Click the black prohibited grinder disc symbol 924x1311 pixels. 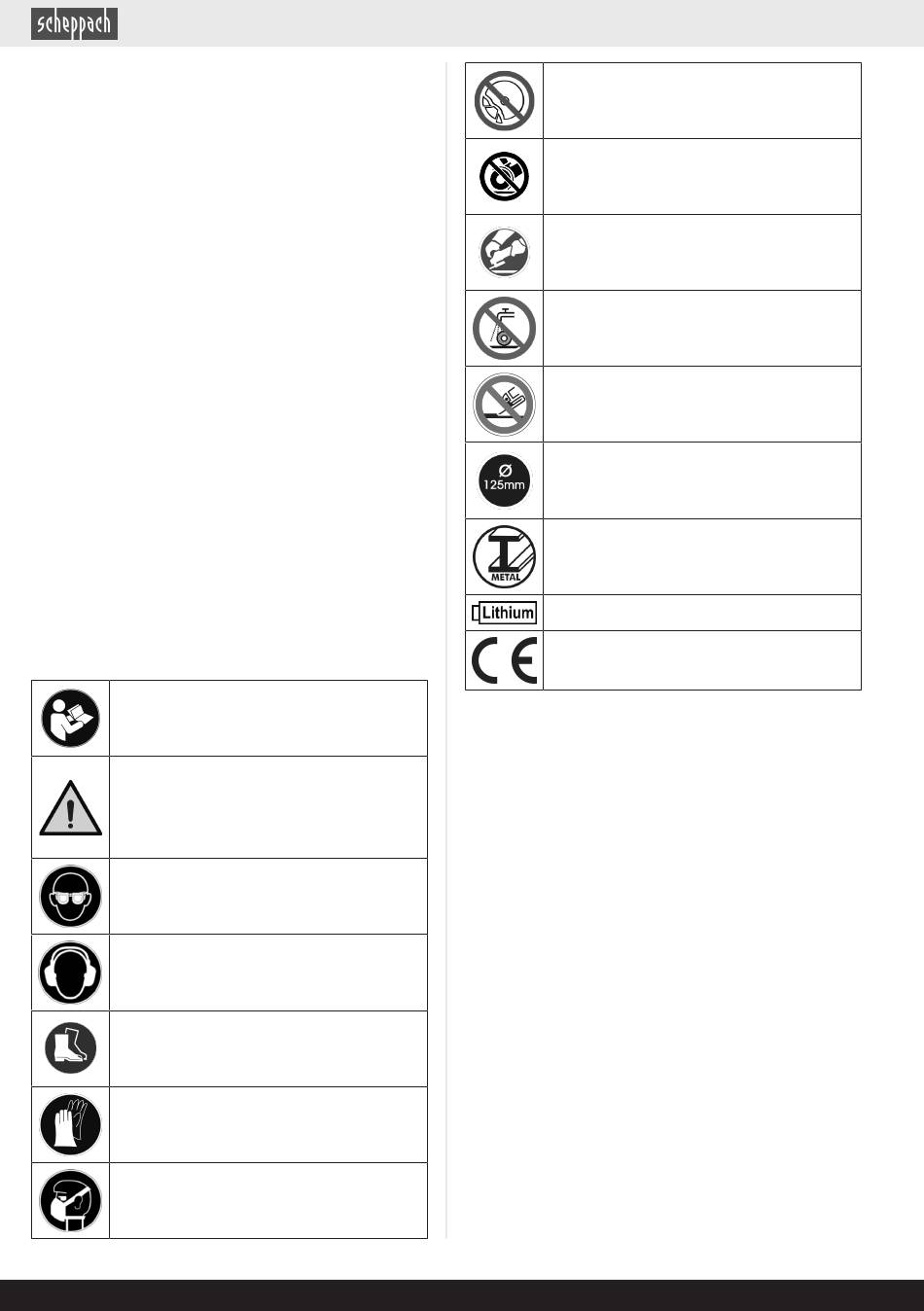(504, 176)
